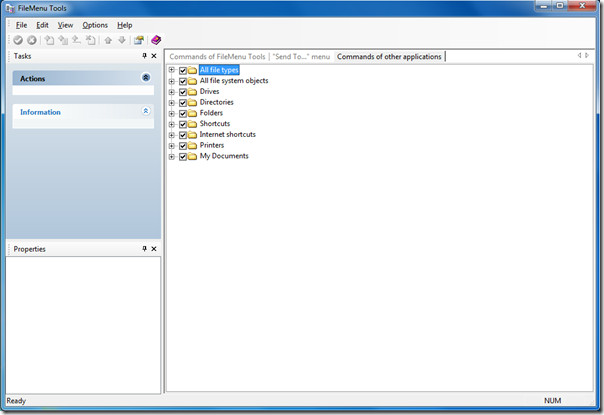This screenshot has width=604, height=415.
Task: Toggle the Printers checkbox
Action: [x=183, y=146]
